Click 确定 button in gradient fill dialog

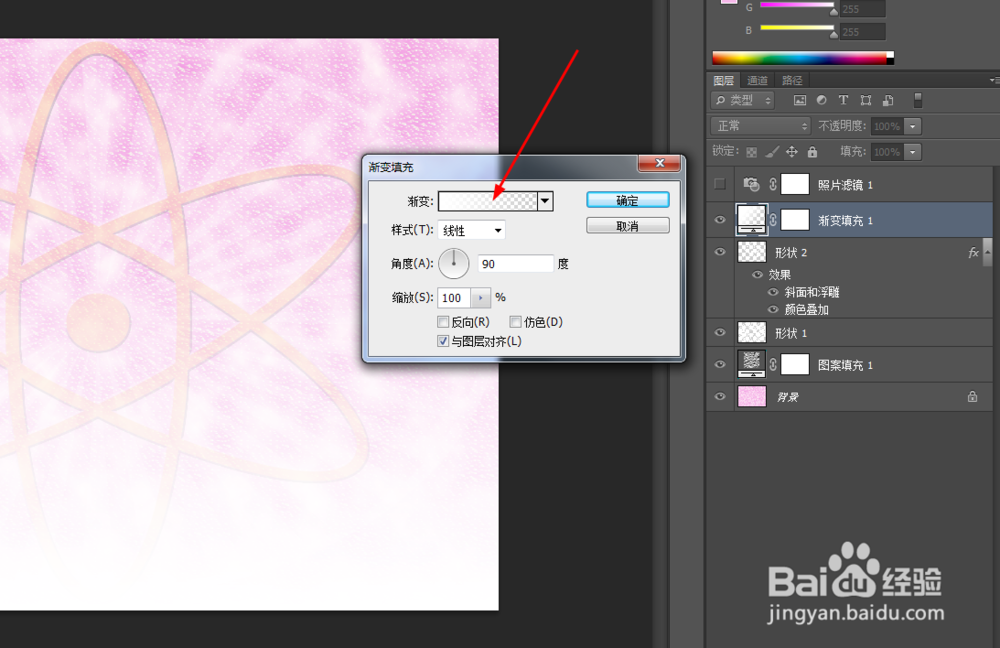628,200
